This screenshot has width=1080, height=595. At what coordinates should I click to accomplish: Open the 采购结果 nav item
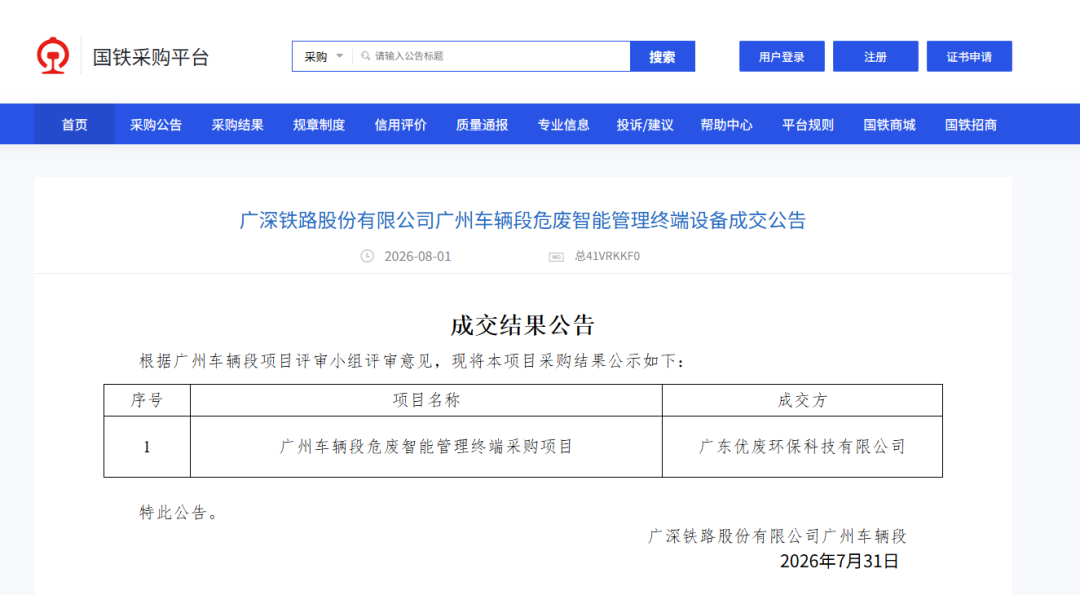(238, 125)
